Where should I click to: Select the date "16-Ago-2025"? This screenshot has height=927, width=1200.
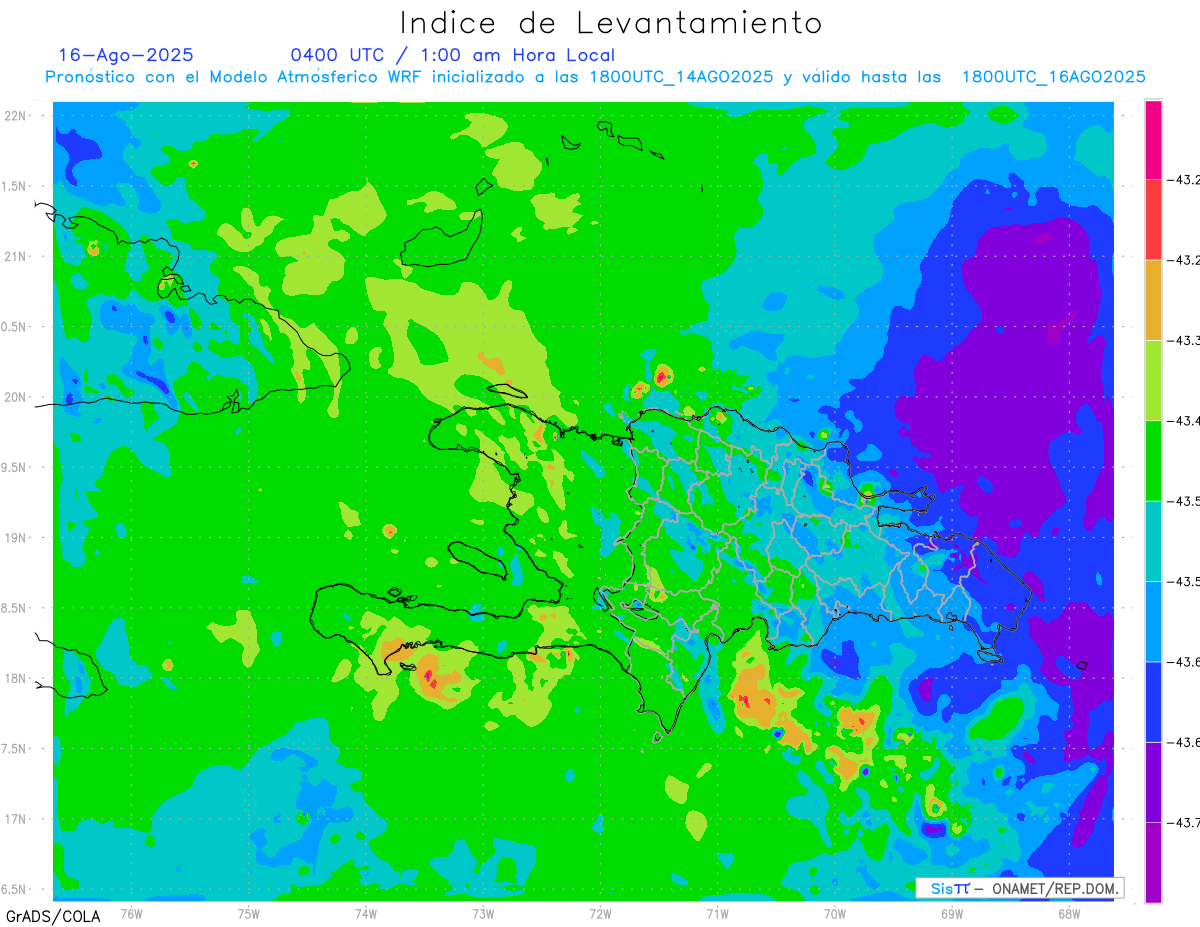tap(126, 55)
